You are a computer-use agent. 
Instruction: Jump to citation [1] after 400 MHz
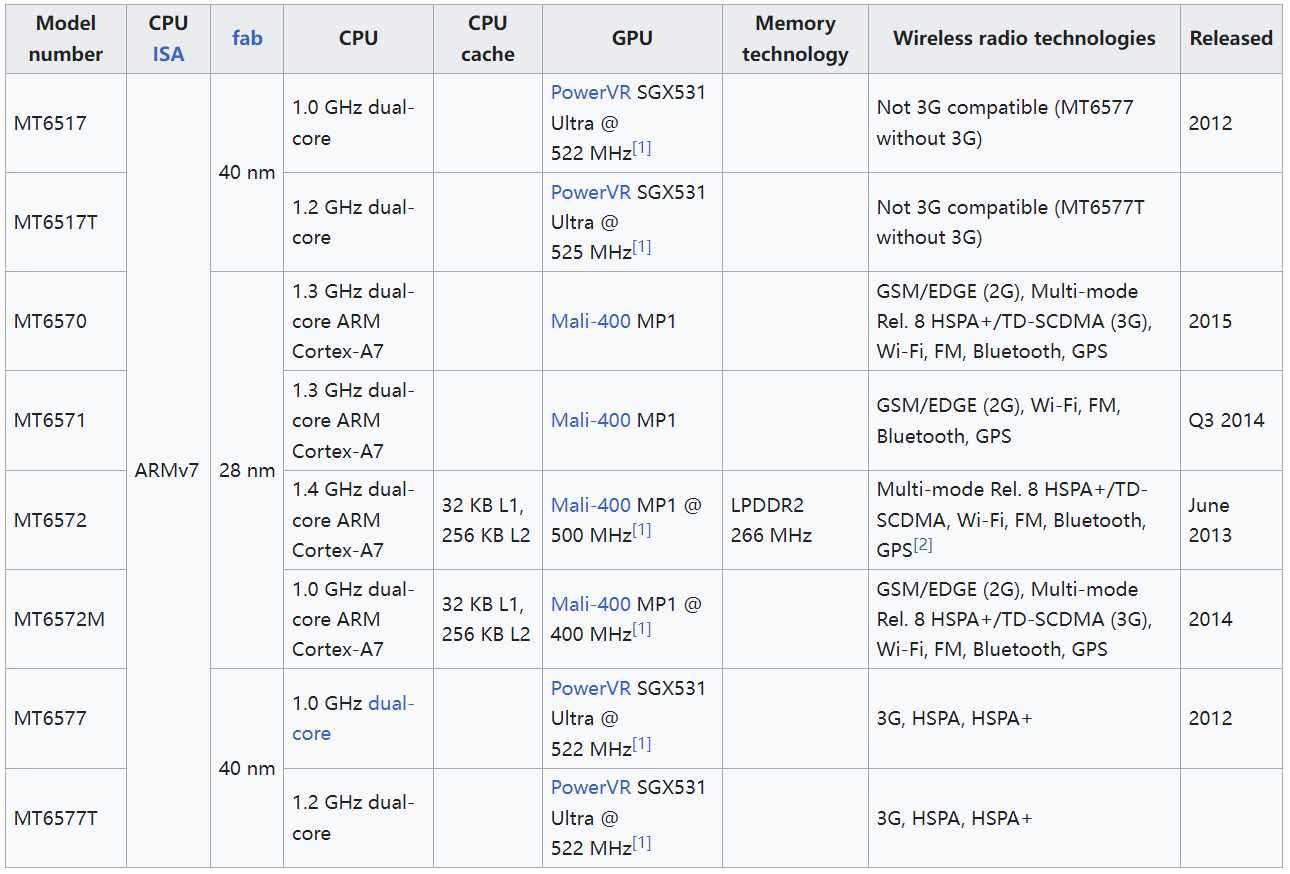(642, 629)
